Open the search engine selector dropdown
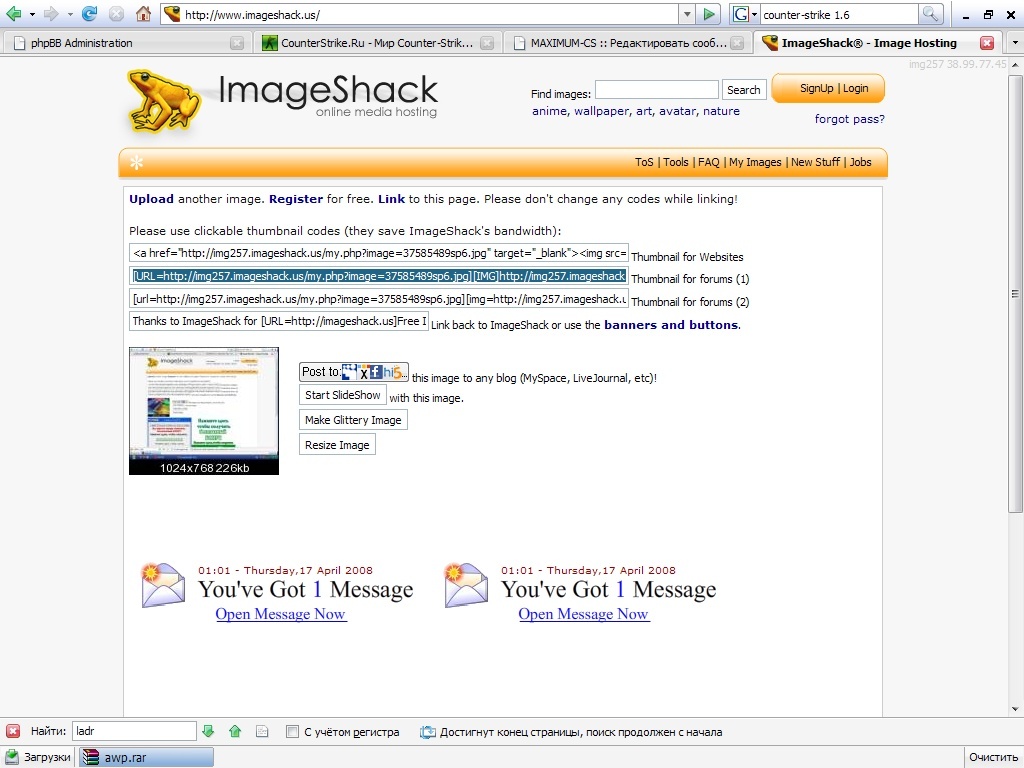Screen dimensions: 1024x768 tap(754, 14)
